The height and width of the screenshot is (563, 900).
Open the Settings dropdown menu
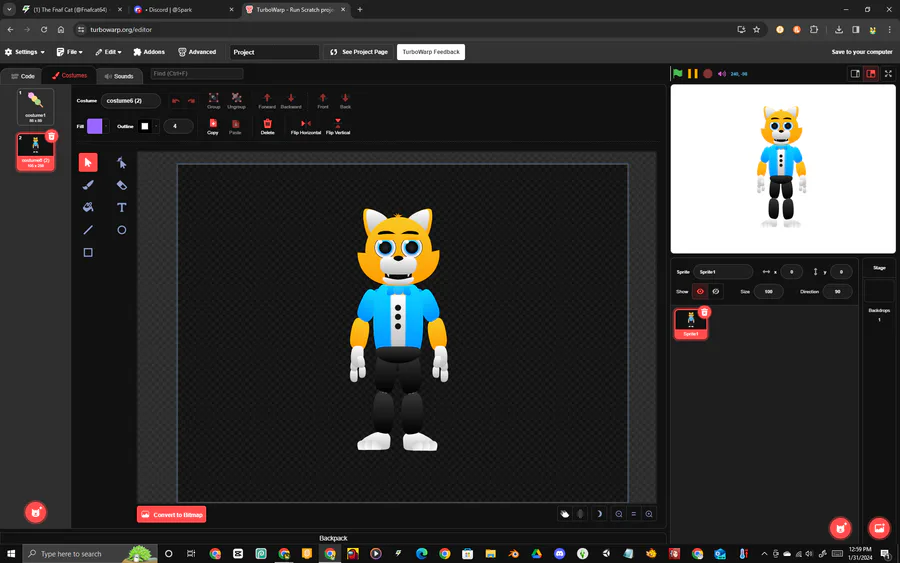point(25,52)
